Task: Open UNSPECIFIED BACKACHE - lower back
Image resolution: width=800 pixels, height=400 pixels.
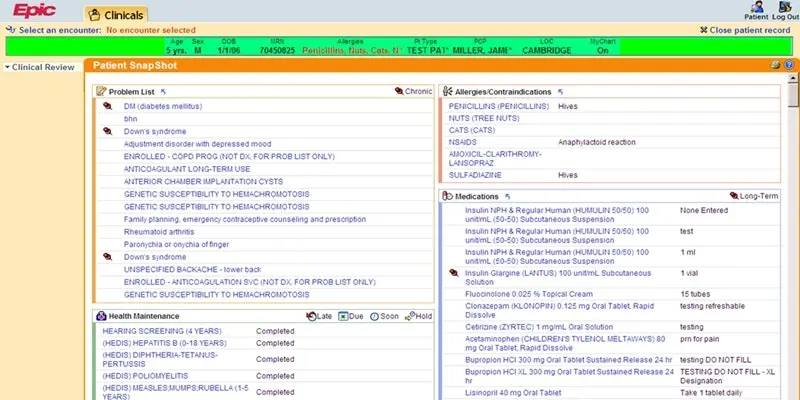Action: click(x=192, y=269)
